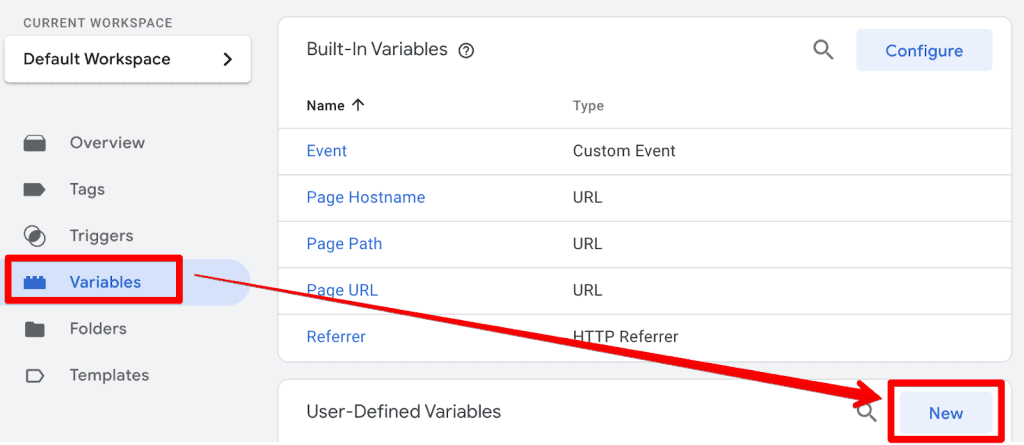Viewport: 1024px width, 445px height.
Task: Open the Tags section
Action: 87,190
